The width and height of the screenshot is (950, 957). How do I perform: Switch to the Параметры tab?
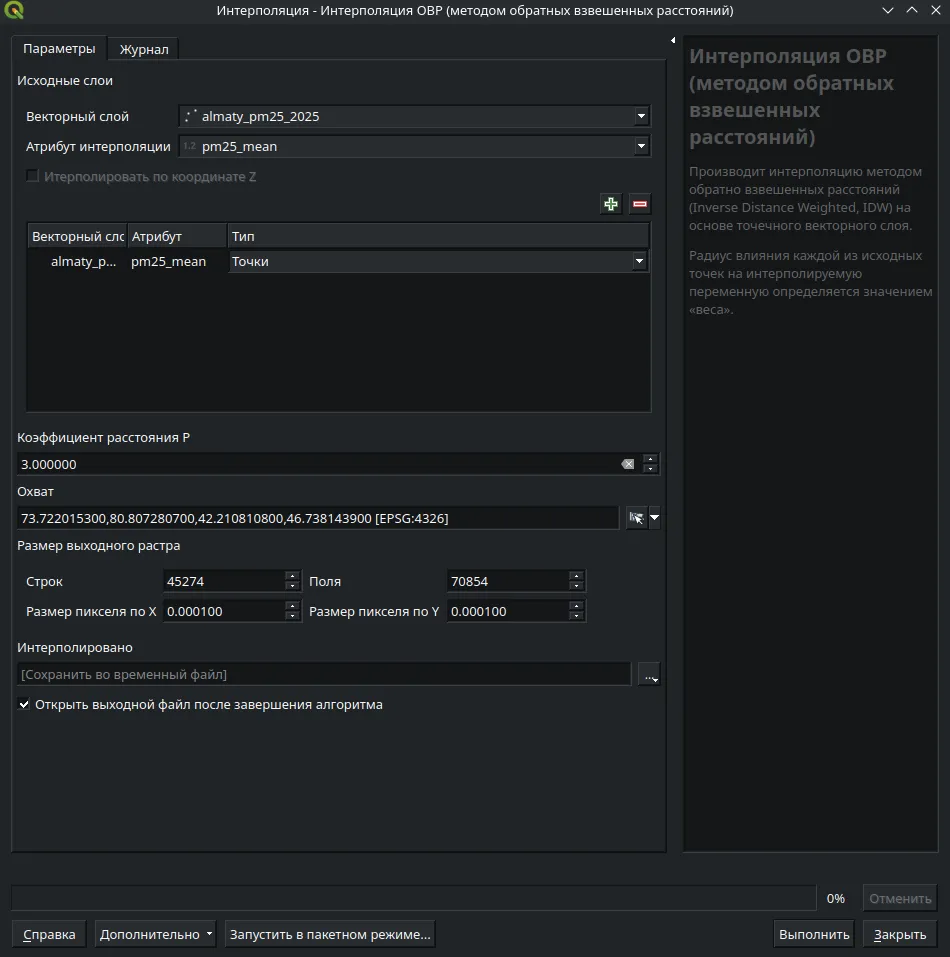(59, 48)
